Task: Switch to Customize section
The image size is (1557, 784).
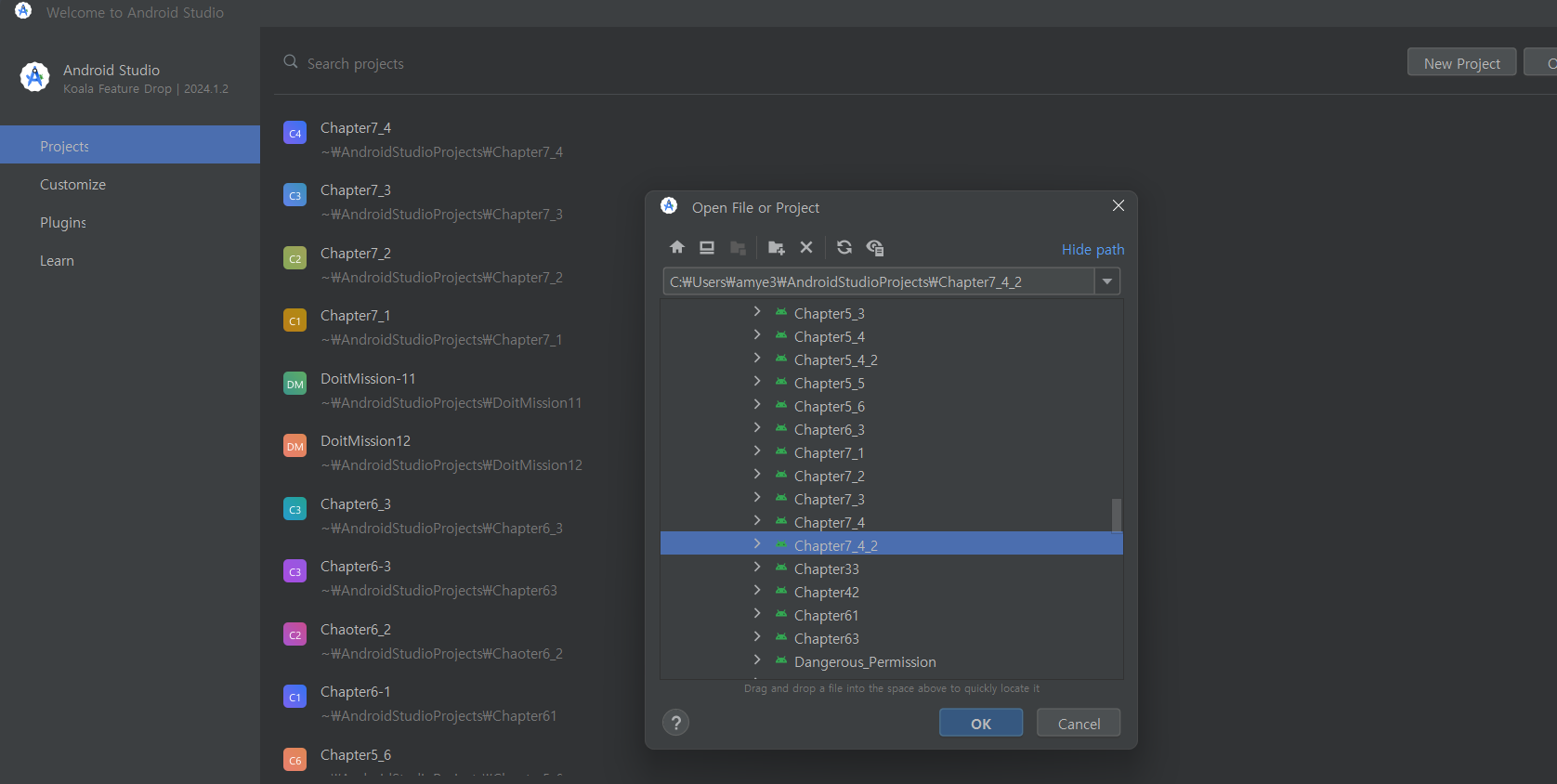Action: [x=130, y=184]
